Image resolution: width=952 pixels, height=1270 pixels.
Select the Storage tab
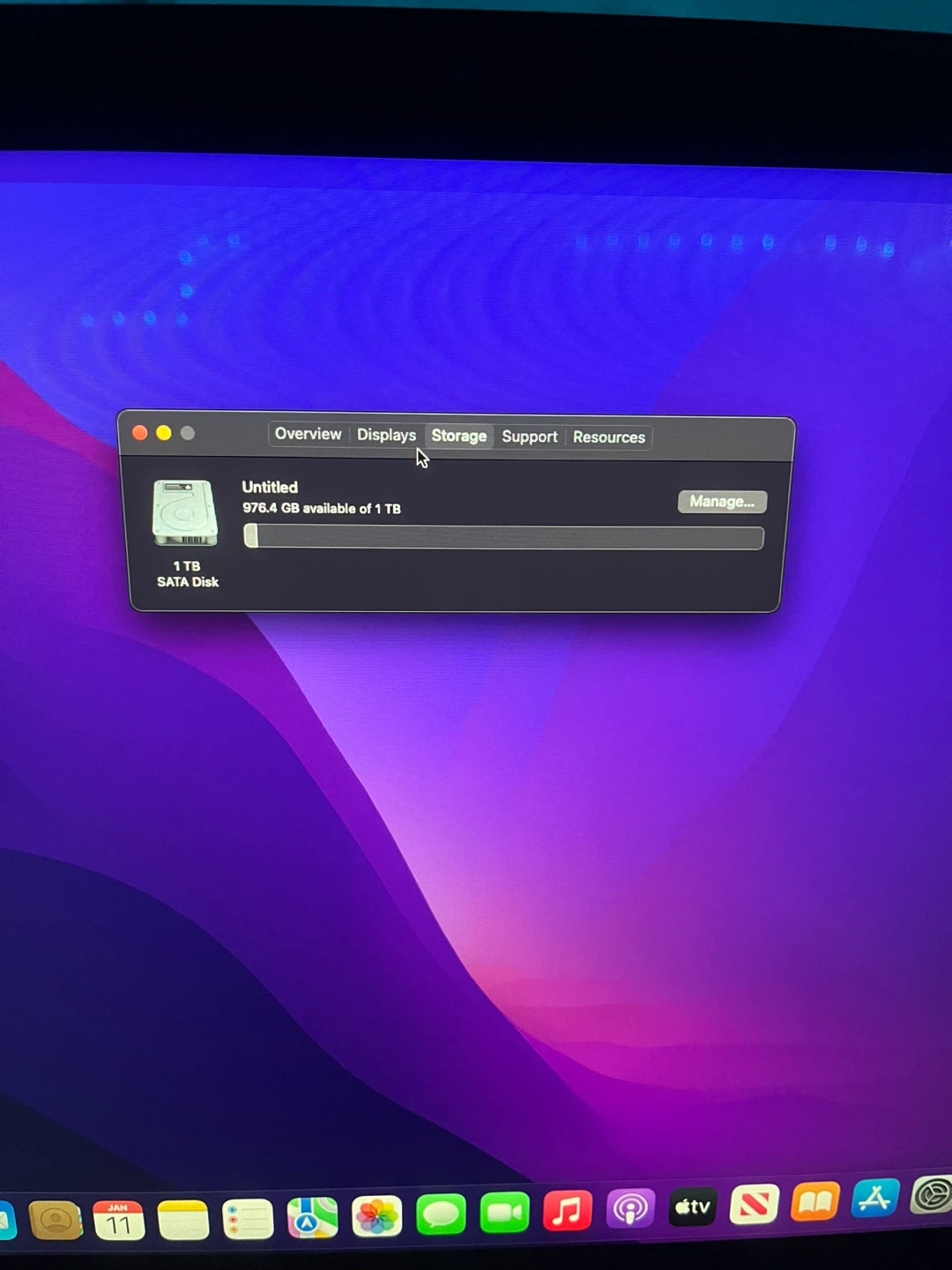click(x=458, y=436)
